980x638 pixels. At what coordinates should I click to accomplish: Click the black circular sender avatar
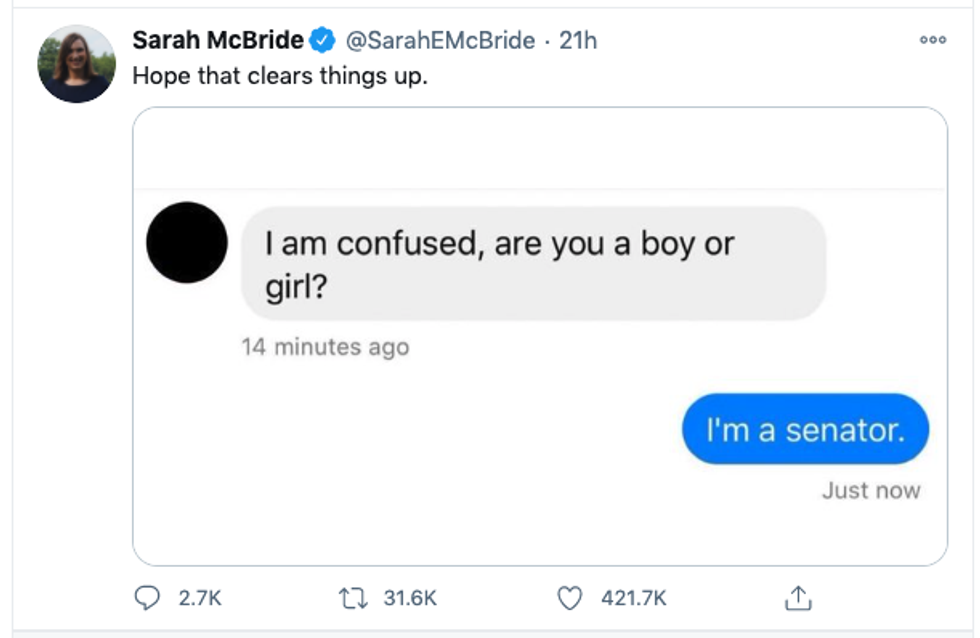point(187,243)
